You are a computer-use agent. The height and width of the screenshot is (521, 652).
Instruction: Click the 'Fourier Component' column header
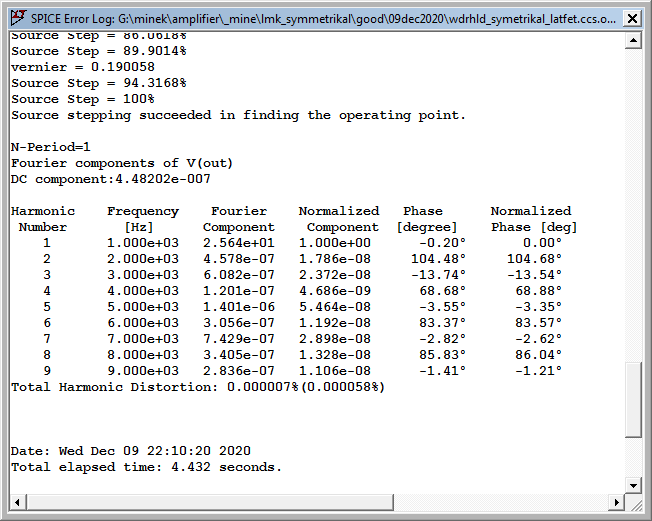point(239,219)
